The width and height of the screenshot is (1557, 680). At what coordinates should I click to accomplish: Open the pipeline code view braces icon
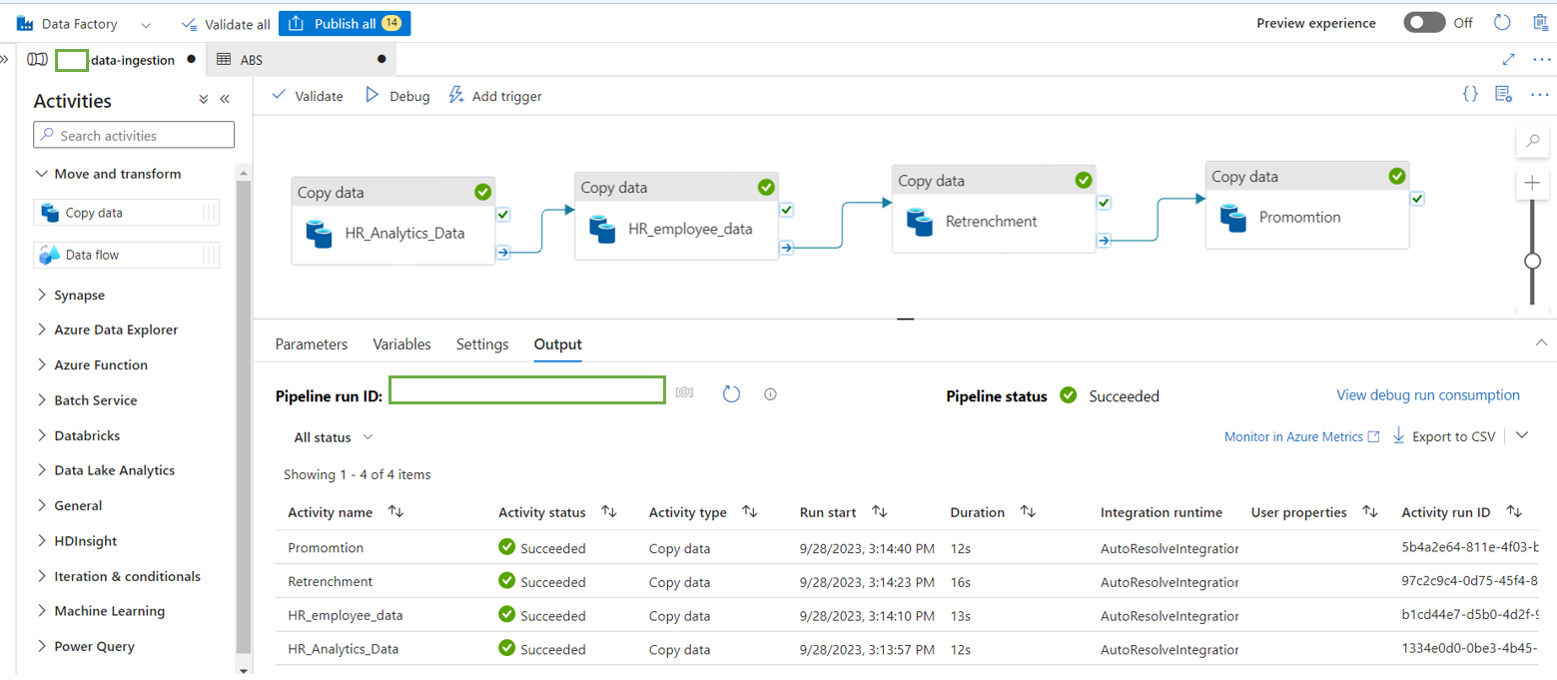(1470, 94)
